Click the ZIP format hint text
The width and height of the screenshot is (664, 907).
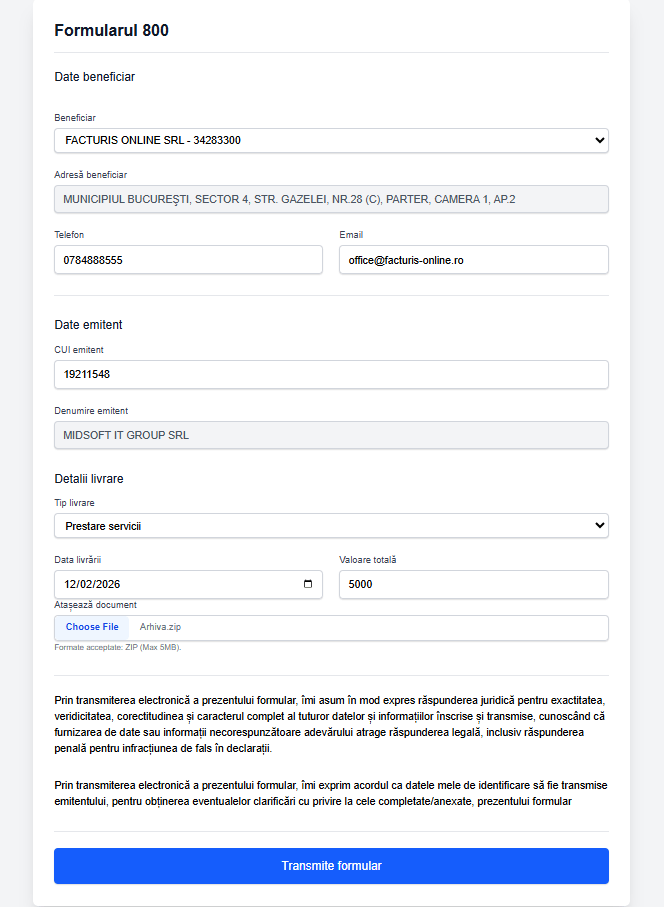point(117,647)
